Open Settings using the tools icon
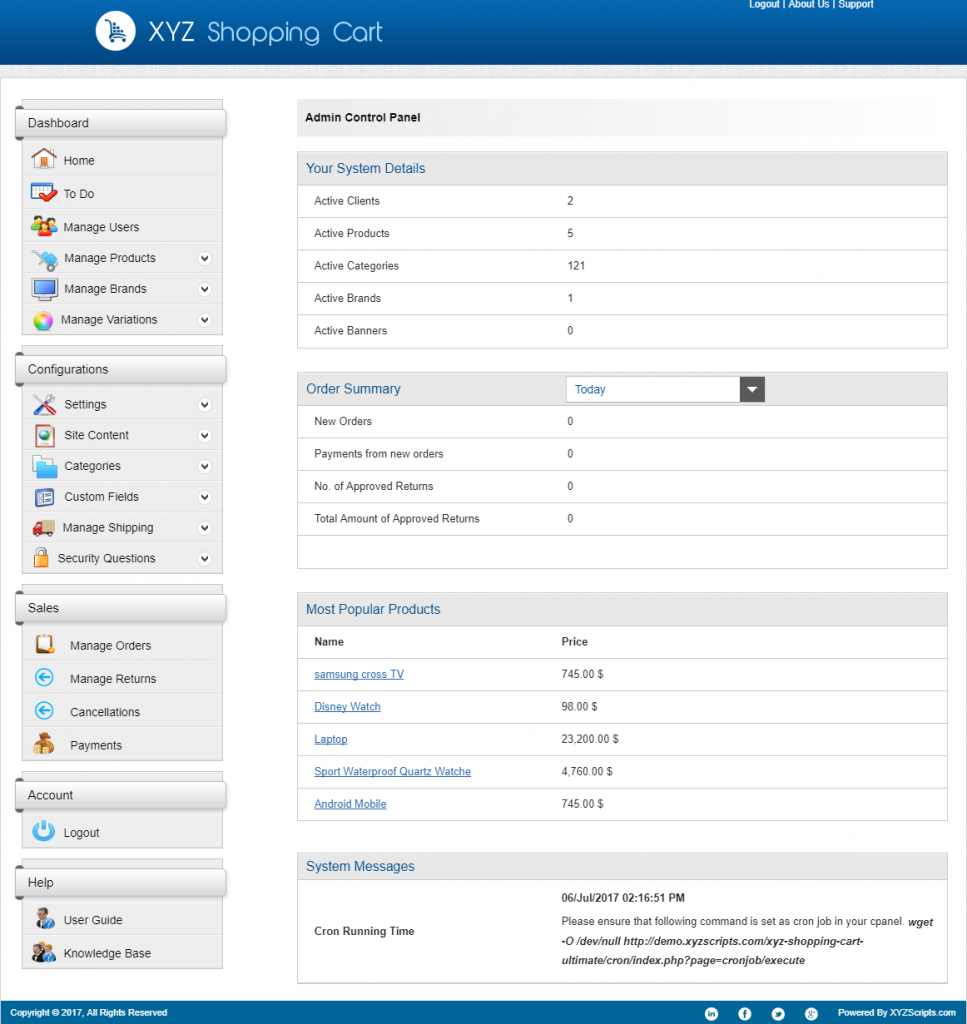Image resolution: width=967 pixels, height=1024 pixels. coord(44,404)
